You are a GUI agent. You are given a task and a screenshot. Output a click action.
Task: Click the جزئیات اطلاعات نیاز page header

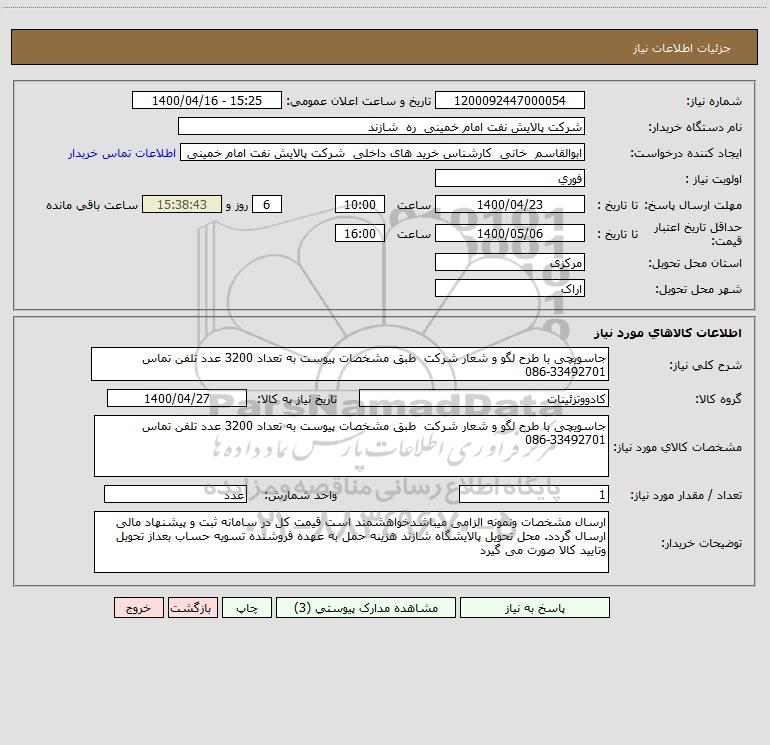[x=682, y=48]
